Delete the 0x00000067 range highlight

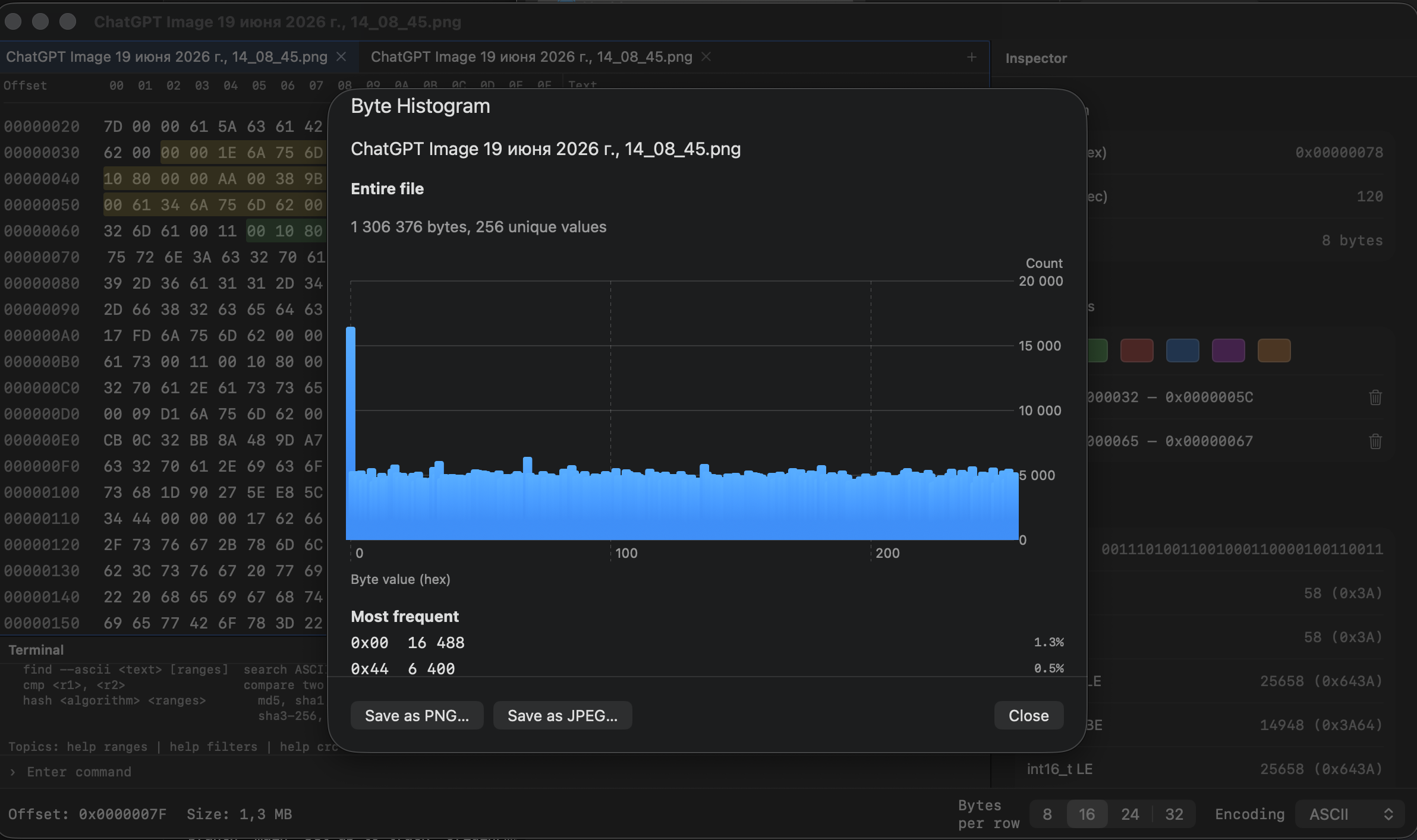(x=1375, y=441)
